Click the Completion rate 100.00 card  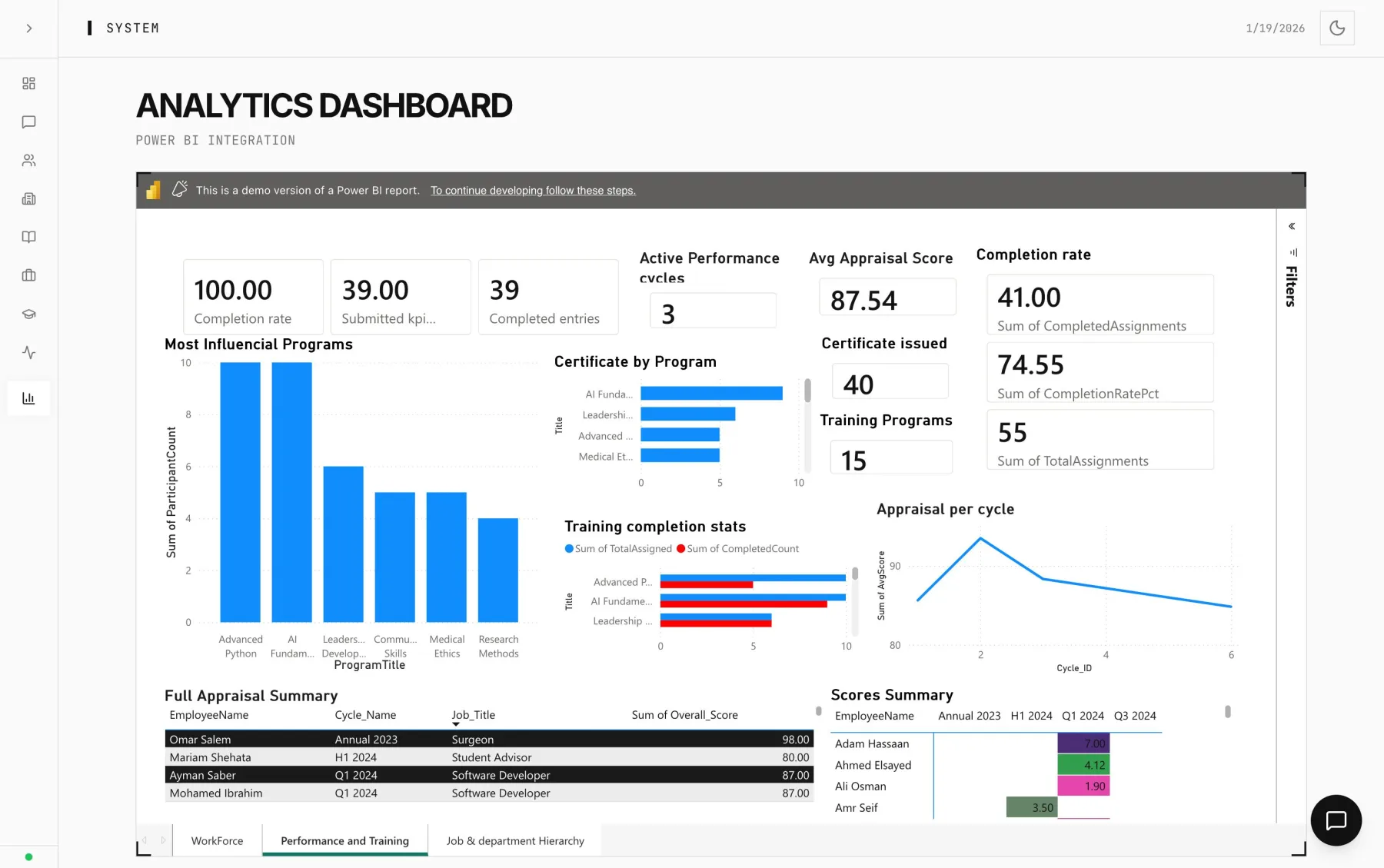click(253, 297)
